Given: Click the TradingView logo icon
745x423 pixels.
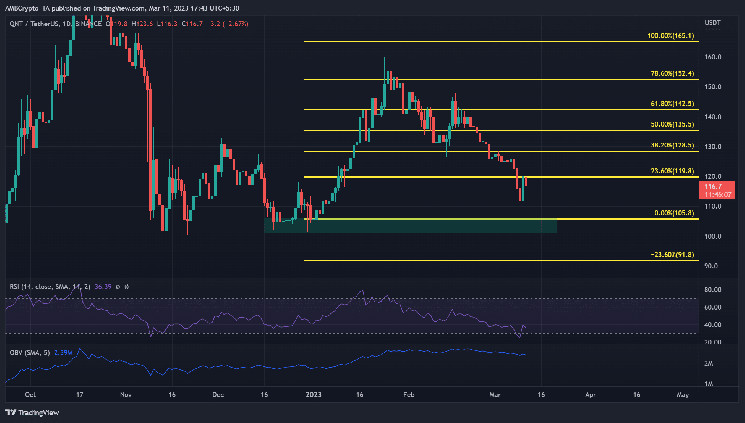Looking at the screenshot, I should tap(10, 412).
